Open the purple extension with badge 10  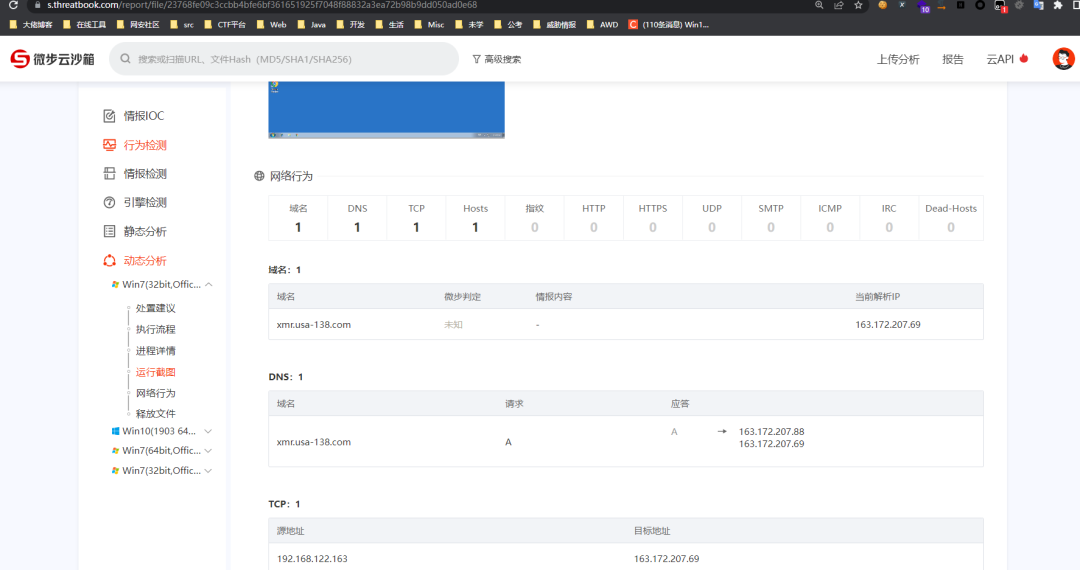coord(923,6)
